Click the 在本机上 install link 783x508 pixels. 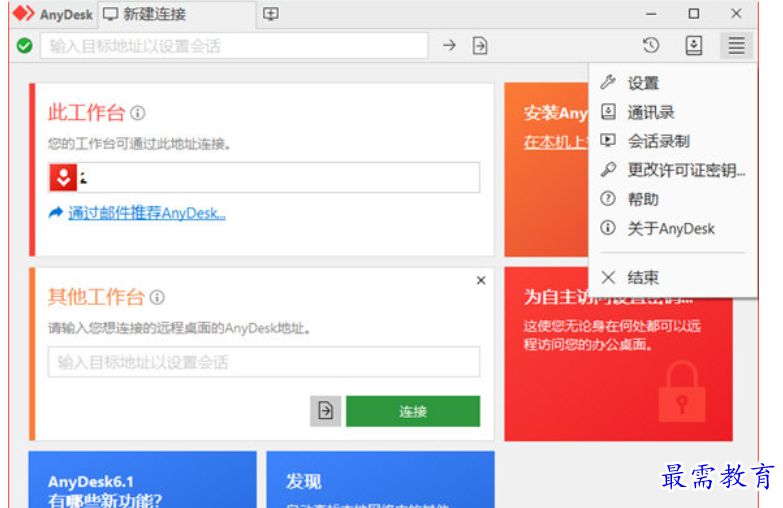(x=555, y=142)
